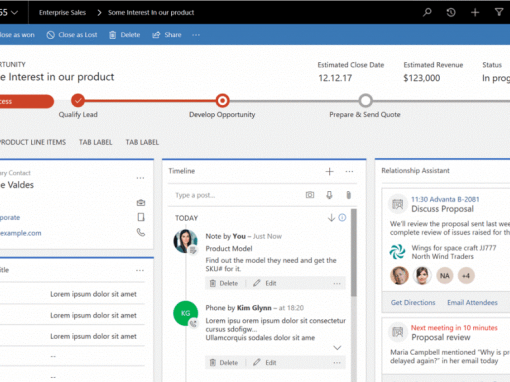The height and width of the screenshot is (382, 510).
Task: Open primary contact card ellipsis menu
Action: click(140, 178)
